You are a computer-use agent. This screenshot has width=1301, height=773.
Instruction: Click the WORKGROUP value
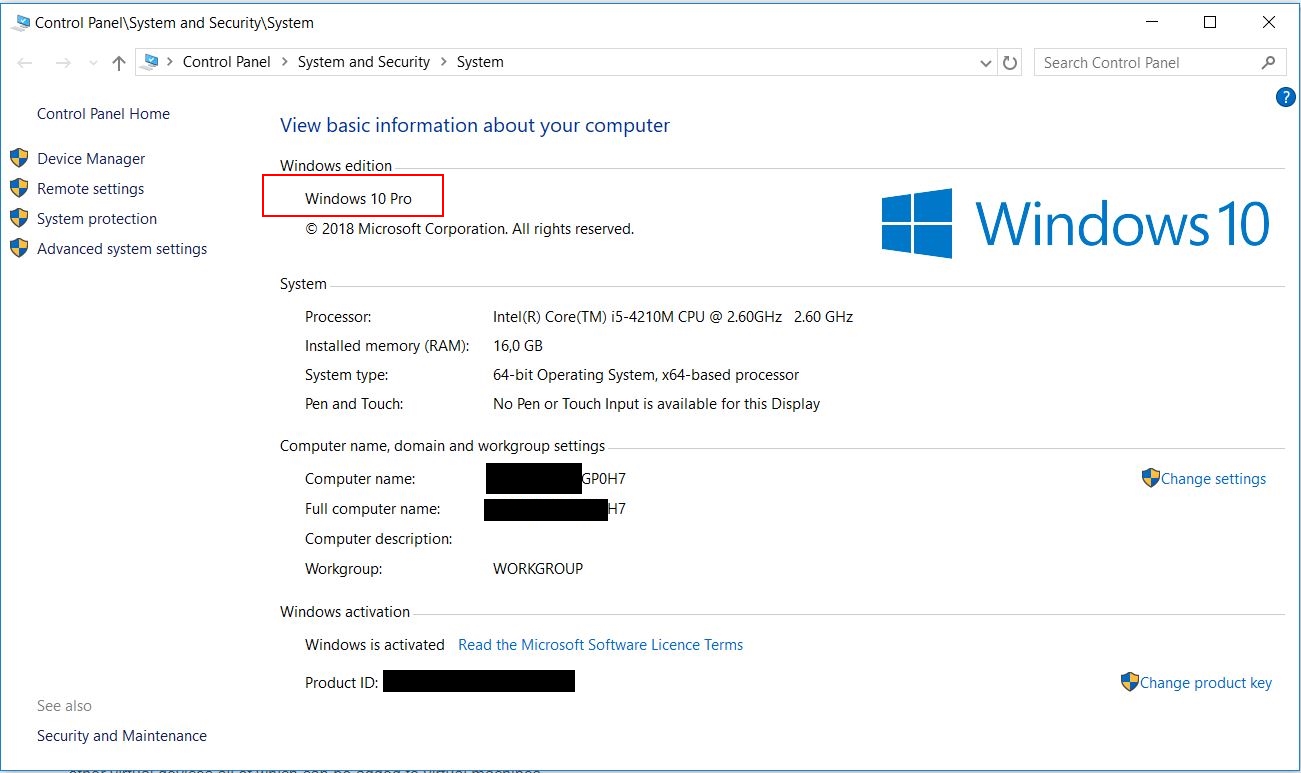[538, 568]
